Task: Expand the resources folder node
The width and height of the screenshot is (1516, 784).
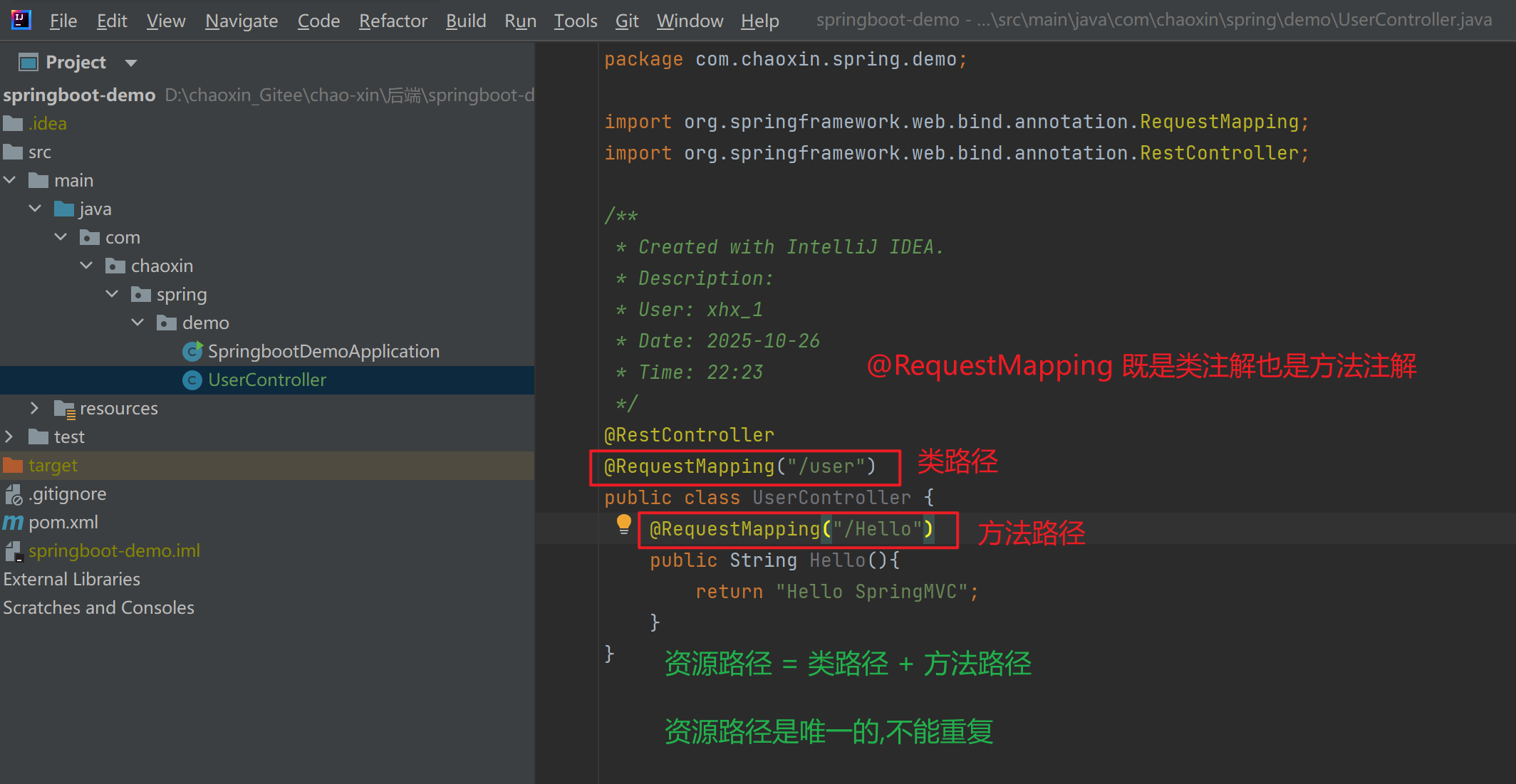Action: (34, 408)
